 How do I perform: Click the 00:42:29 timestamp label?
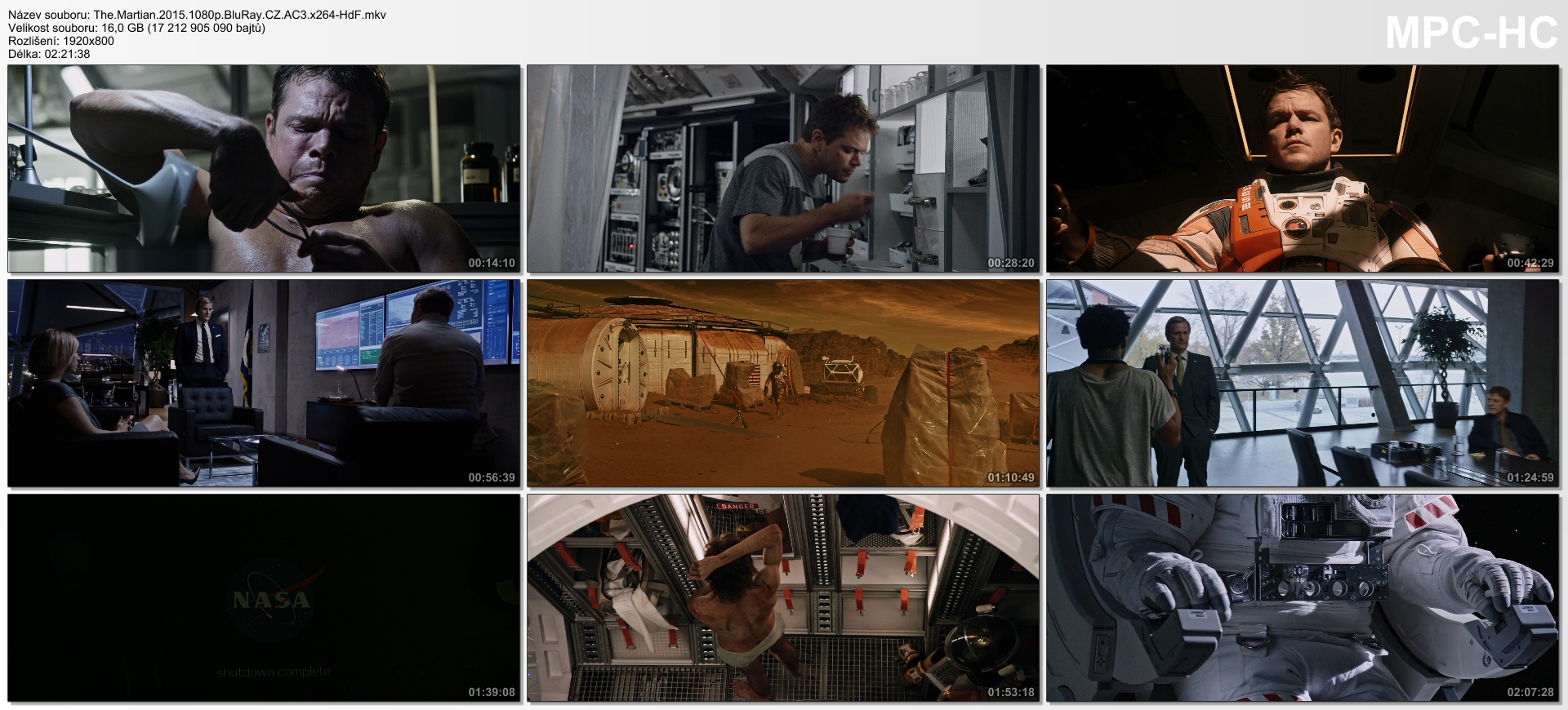point(1530,264)
